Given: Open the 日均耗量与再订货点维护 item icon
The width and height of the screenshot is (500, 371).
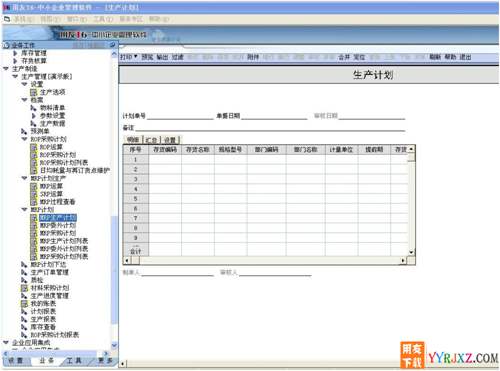Looking at the screenshot, I should point(34,170).
